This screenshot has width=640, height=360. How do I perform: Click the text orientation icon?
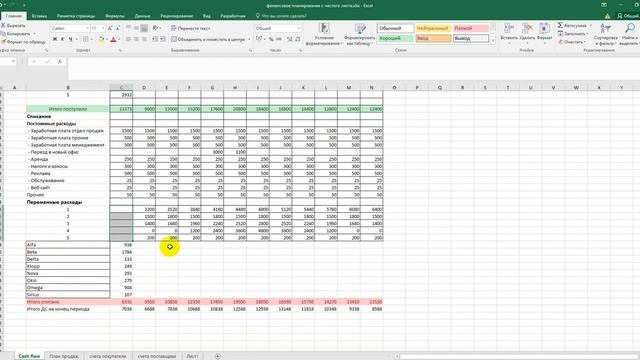point(156,28)
